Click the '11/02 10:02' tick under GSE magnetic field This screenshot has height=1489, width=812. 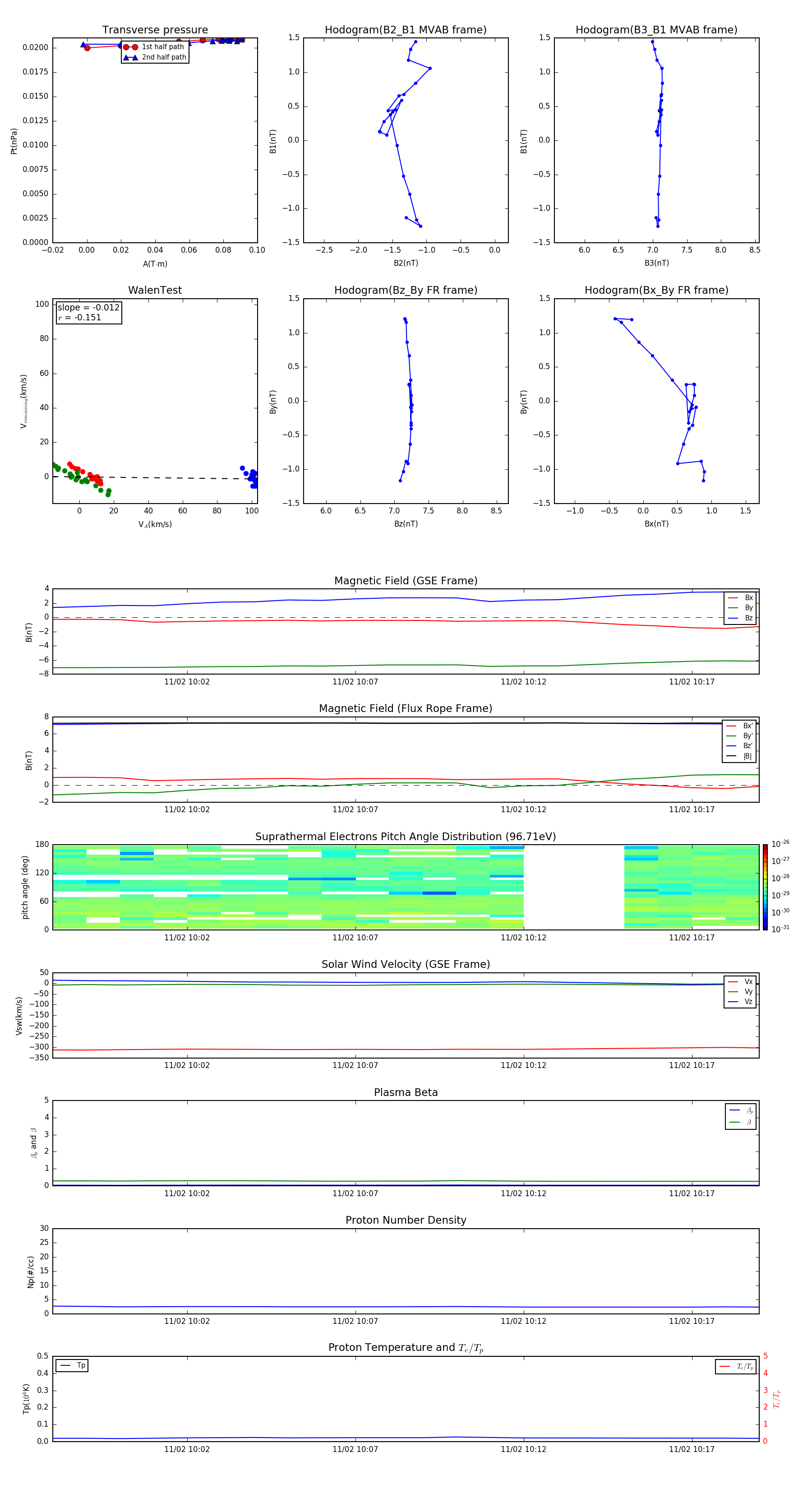[187, 682]
